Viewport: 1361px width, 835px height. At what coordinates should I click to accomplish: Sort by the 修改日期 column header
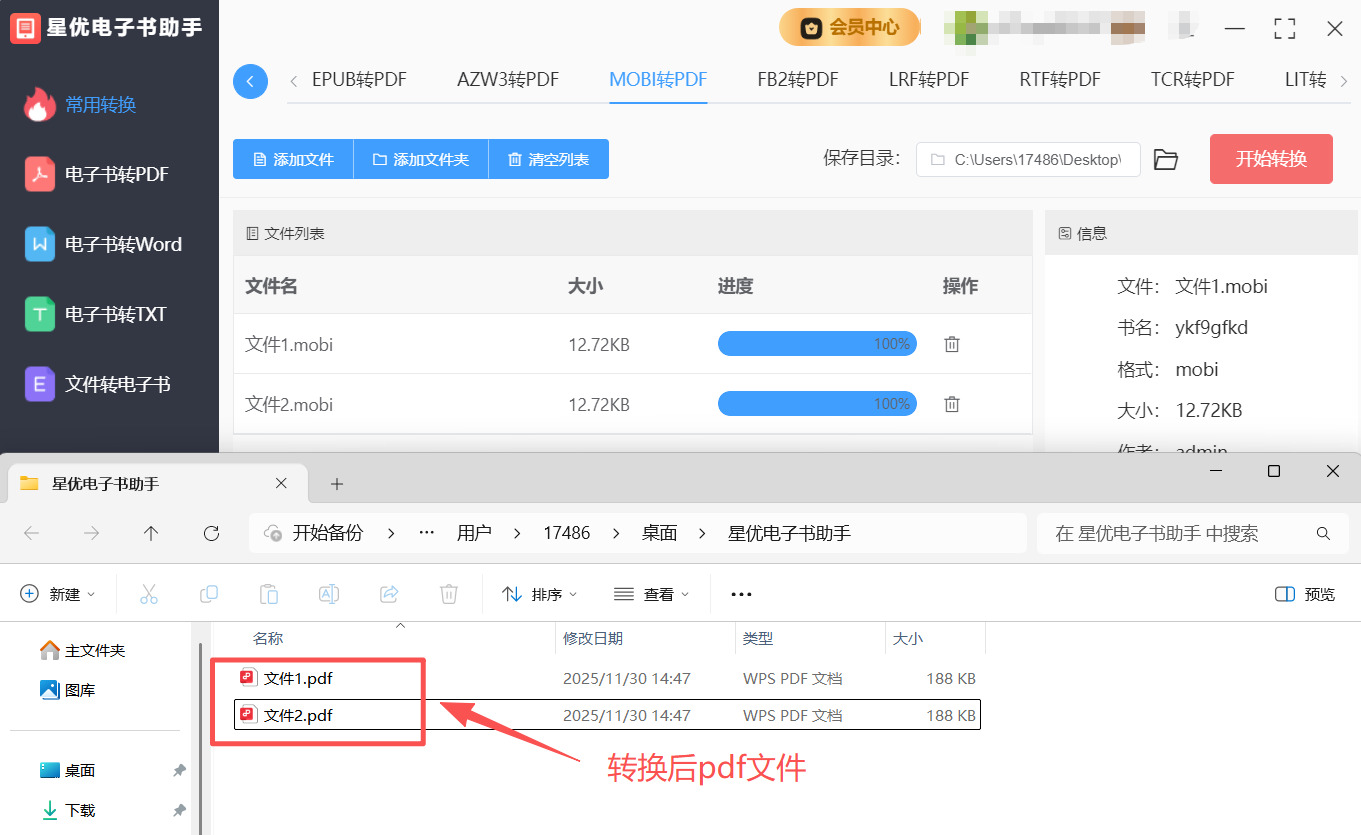tap(593, 638)
